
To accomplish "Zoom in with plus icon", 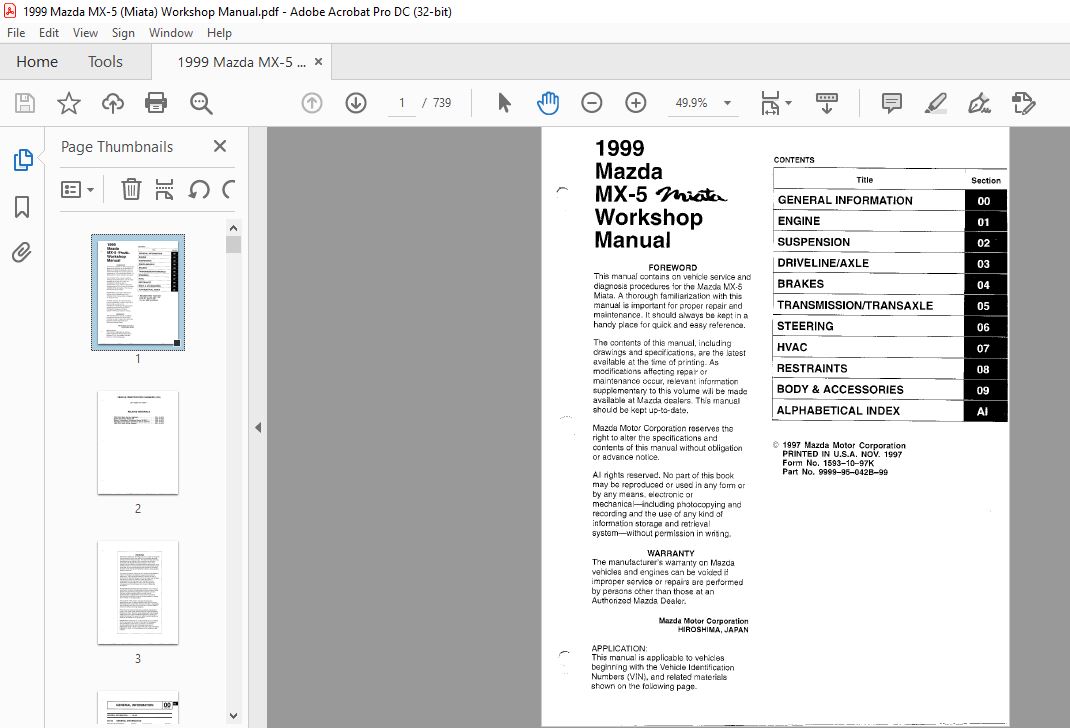I will pos(635,103).
